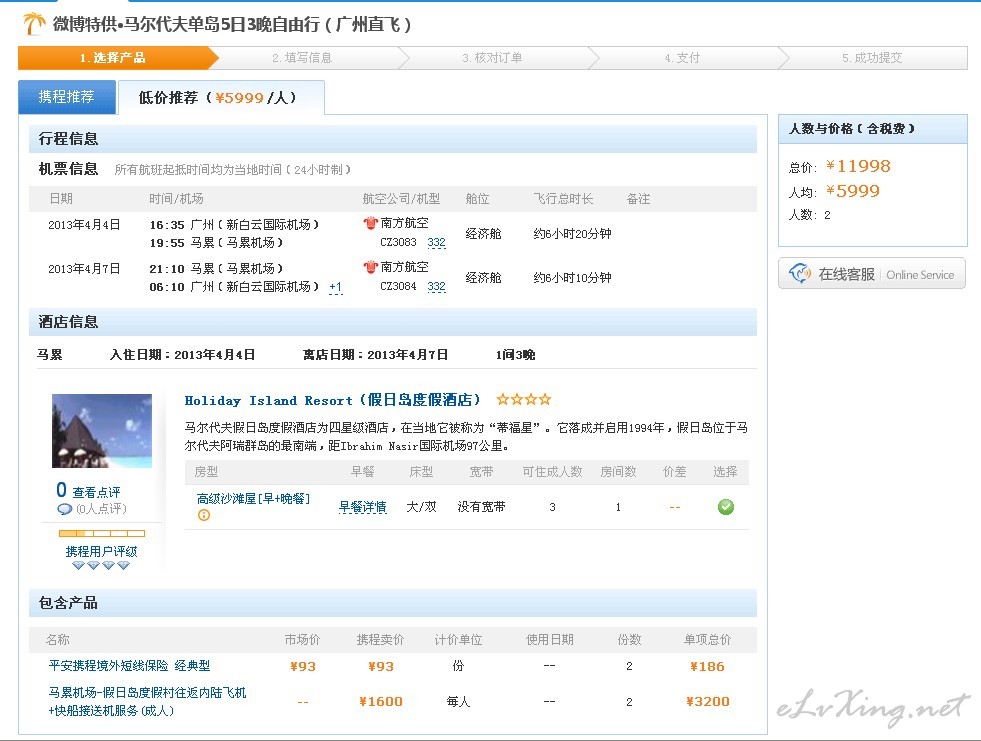Screen dimensions: 981x741
Task: Click the 人数: 2 traveler count
Action: click(x=810, y=215)
